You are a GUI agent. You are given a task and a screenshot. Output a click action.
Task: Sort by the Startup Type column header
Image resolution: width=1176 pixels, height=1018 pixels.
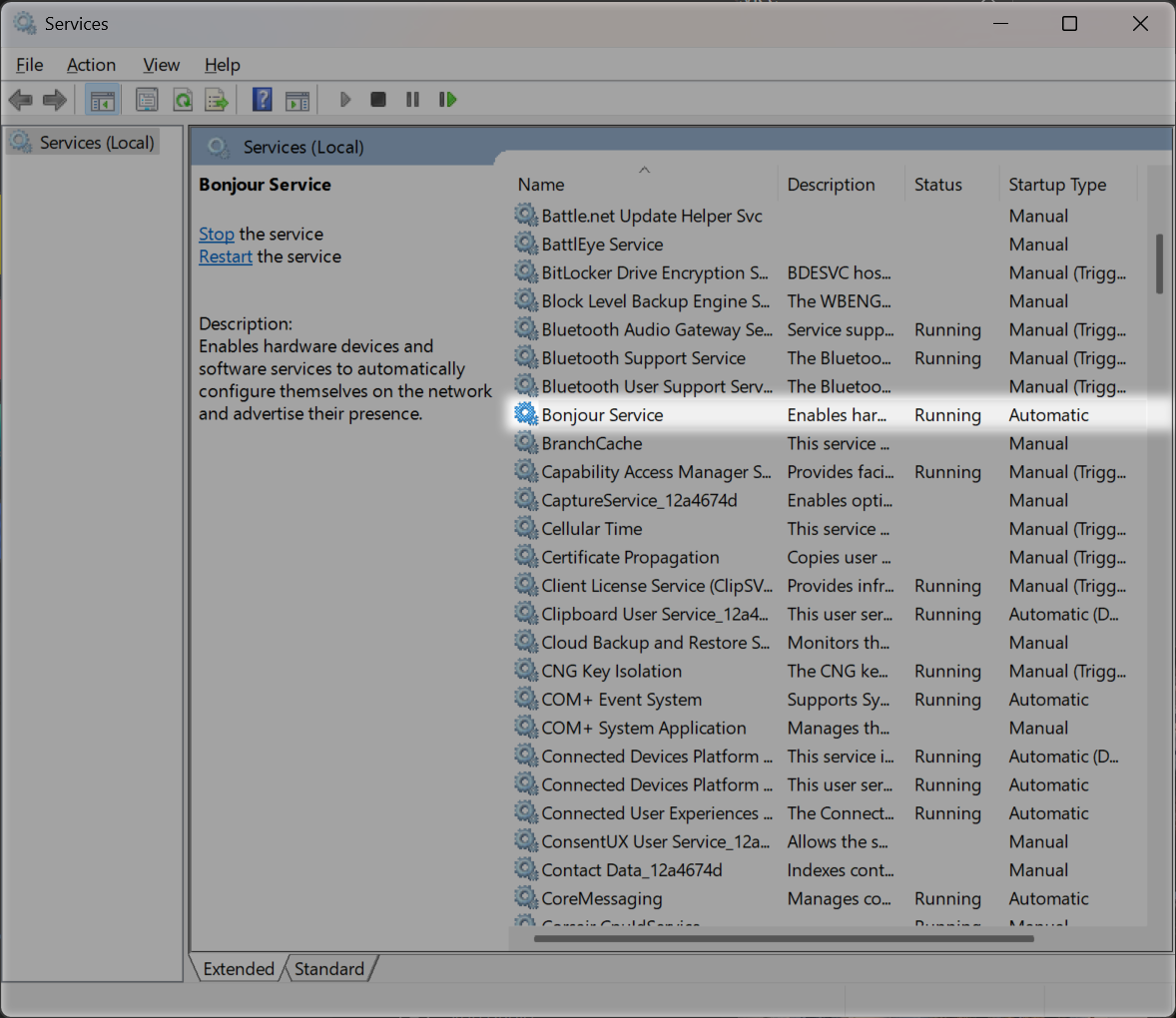pyautogui.click(x=1057, y=185)
